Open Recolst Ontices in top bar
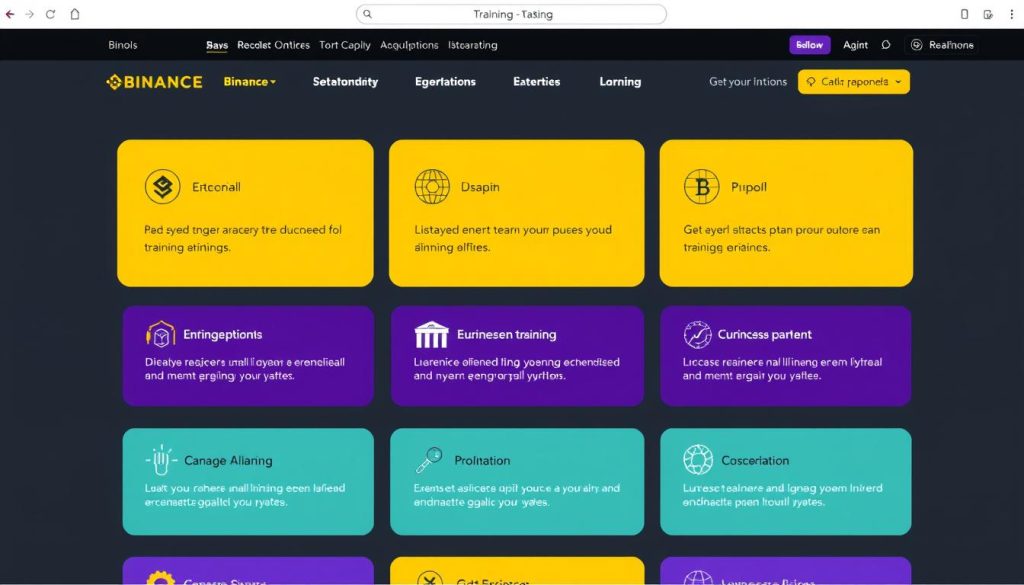 (274, 45)
